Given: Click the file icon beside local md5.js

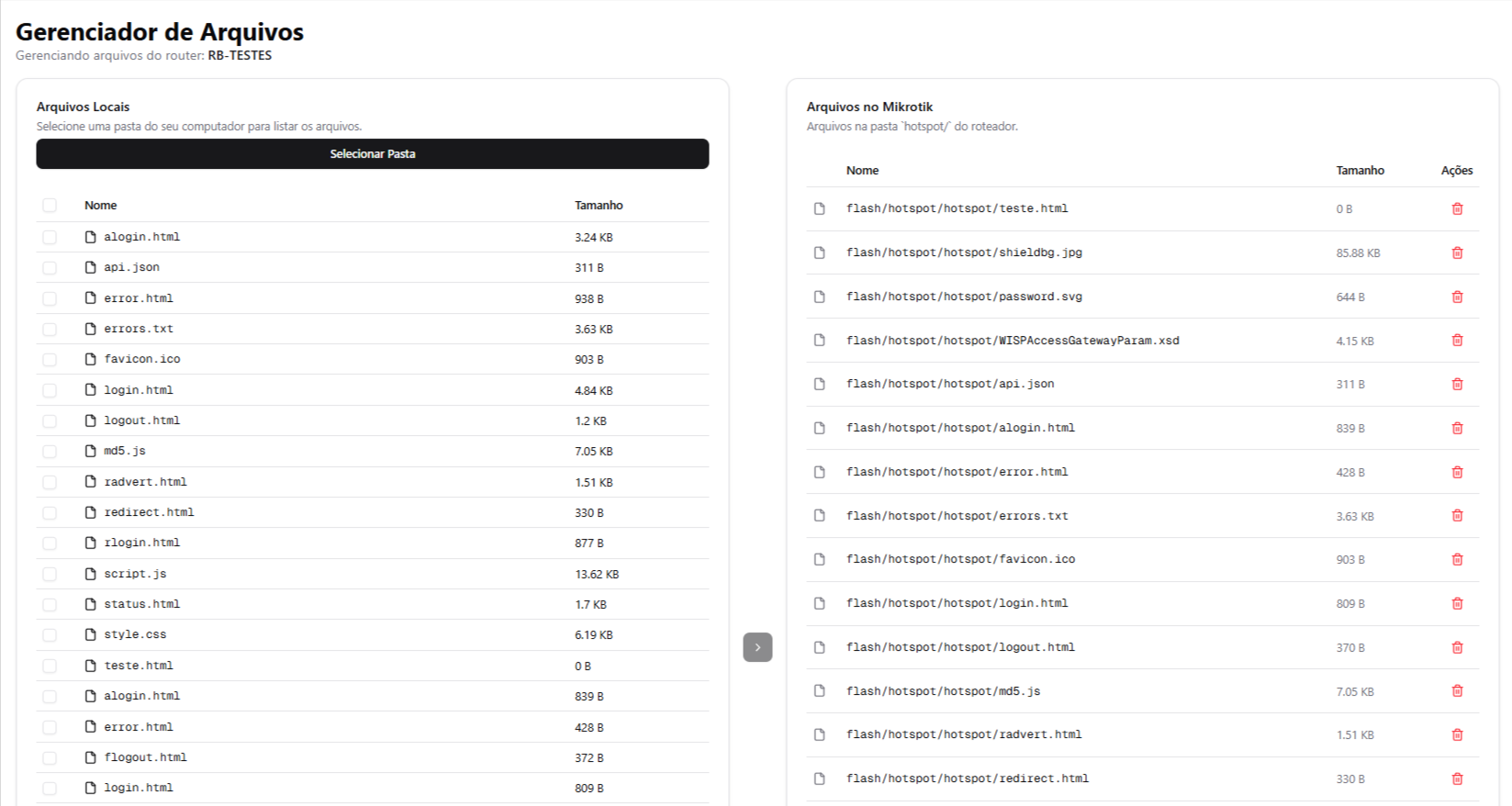Looking at the screenshot, I should (x=90, y=451).
